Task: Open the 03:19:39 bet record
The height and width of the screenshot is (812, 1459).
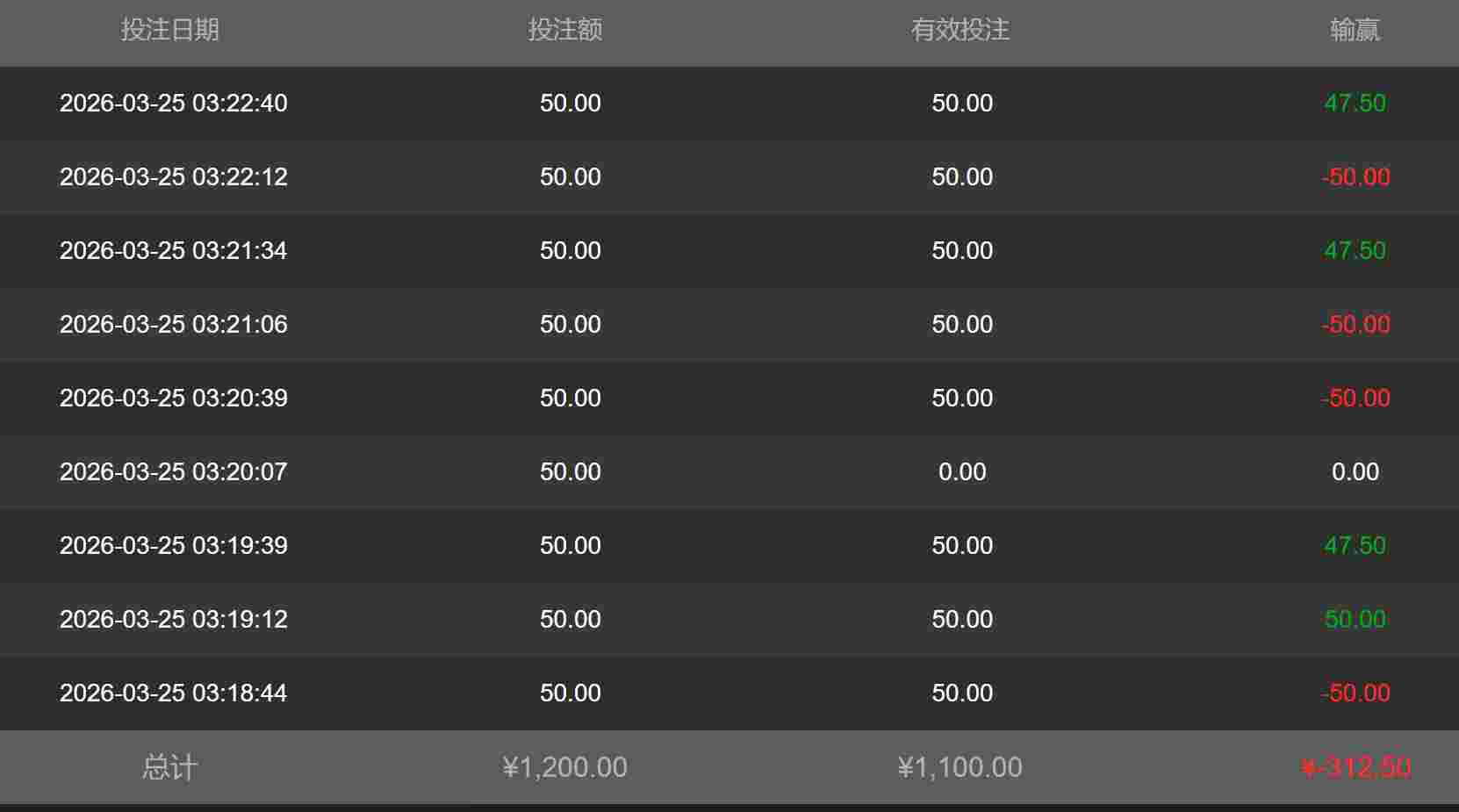Action: pos(173,545)
